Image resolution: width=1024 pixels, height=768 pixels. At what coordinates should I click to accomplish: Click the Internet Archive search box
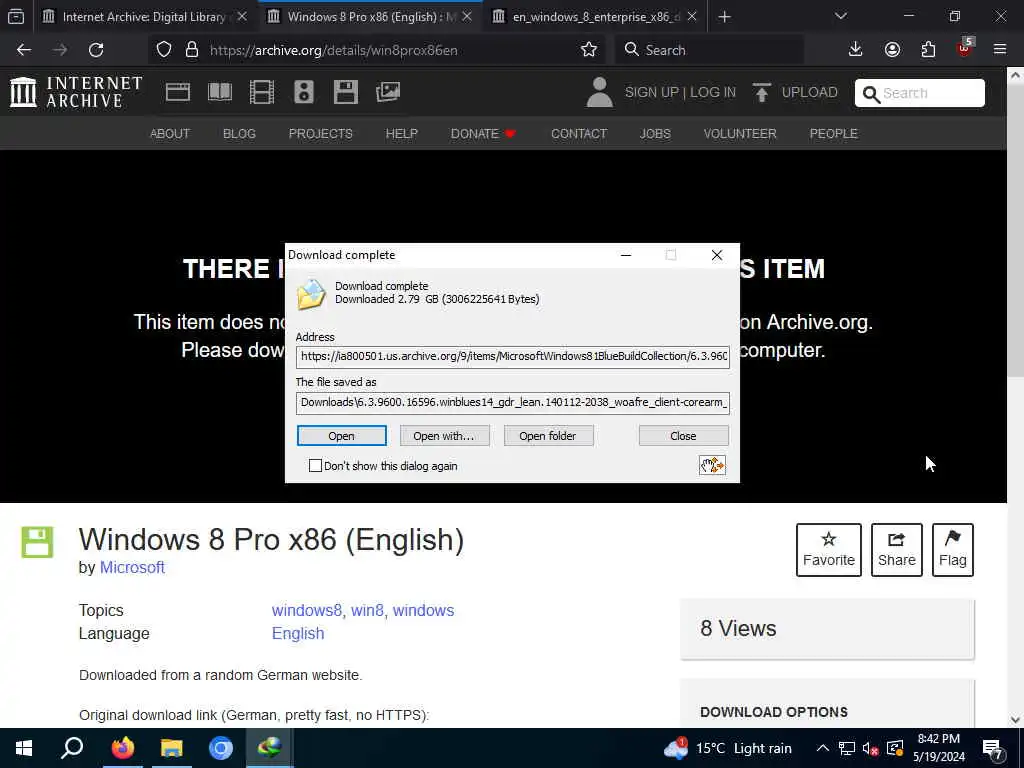click(x=920, y=93)
